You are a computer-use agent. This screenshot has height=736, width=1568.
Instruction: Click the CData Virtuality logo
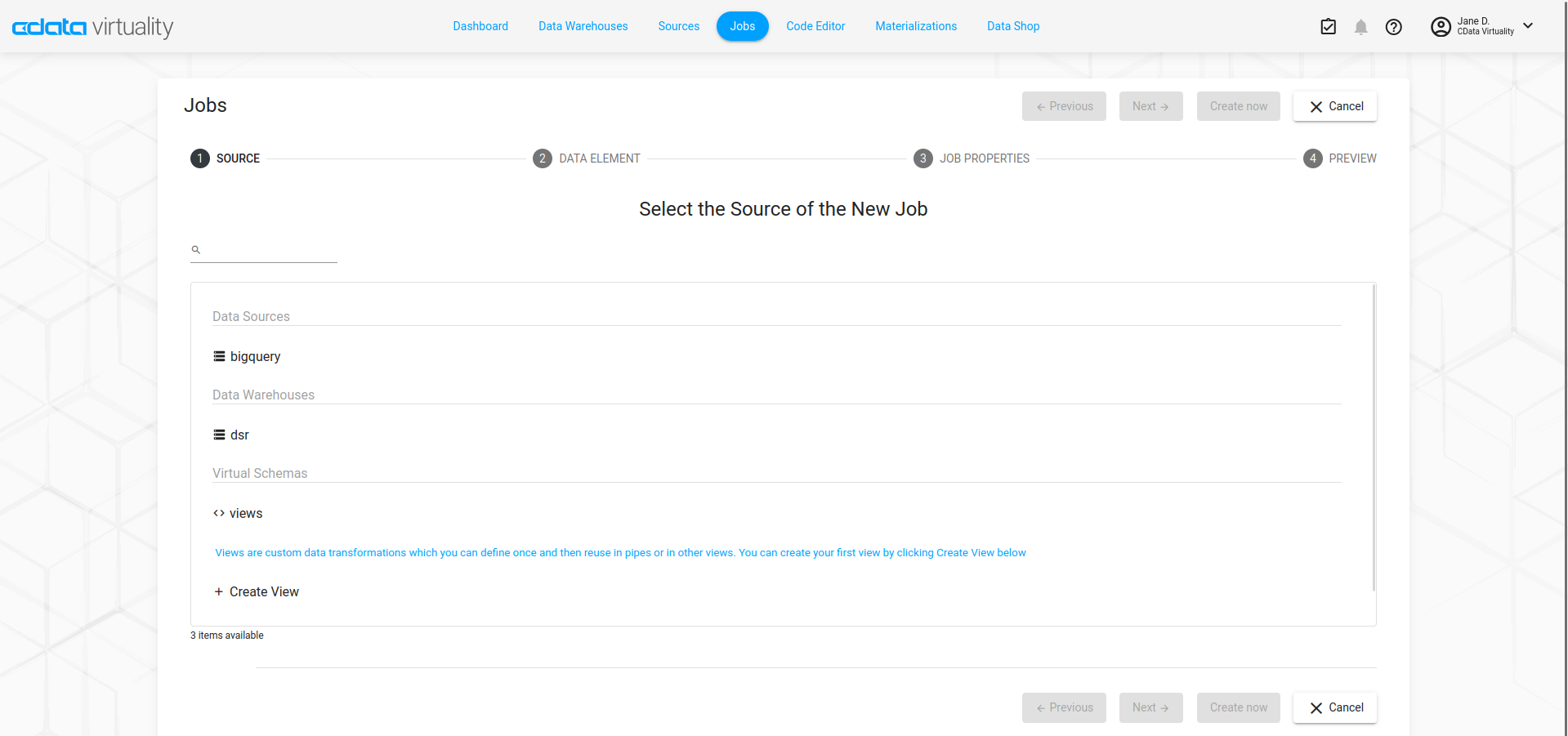[x=92, y=27]
